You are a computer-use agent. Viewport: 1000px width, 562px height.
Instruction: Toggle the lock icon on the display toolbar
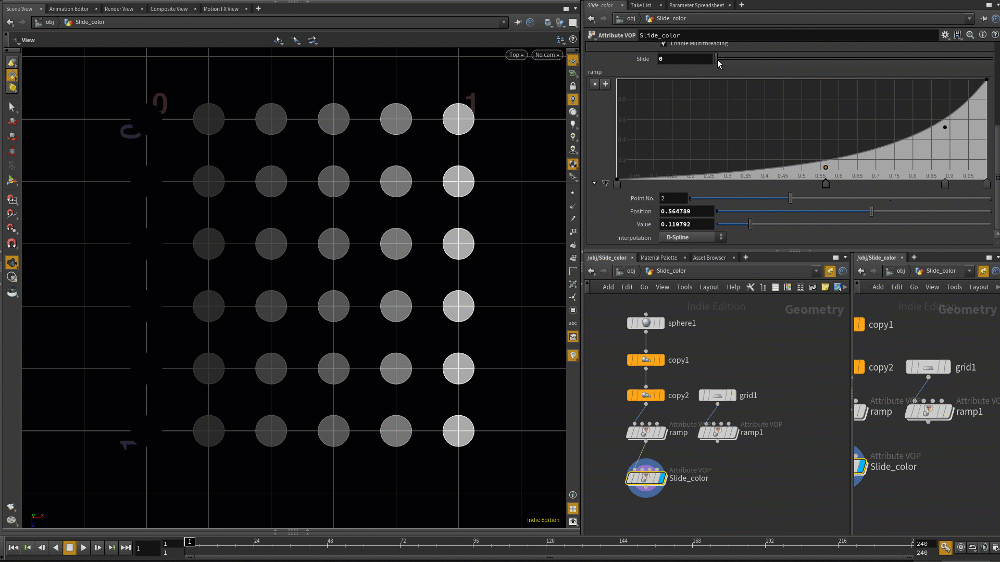[x=573, y=86]
